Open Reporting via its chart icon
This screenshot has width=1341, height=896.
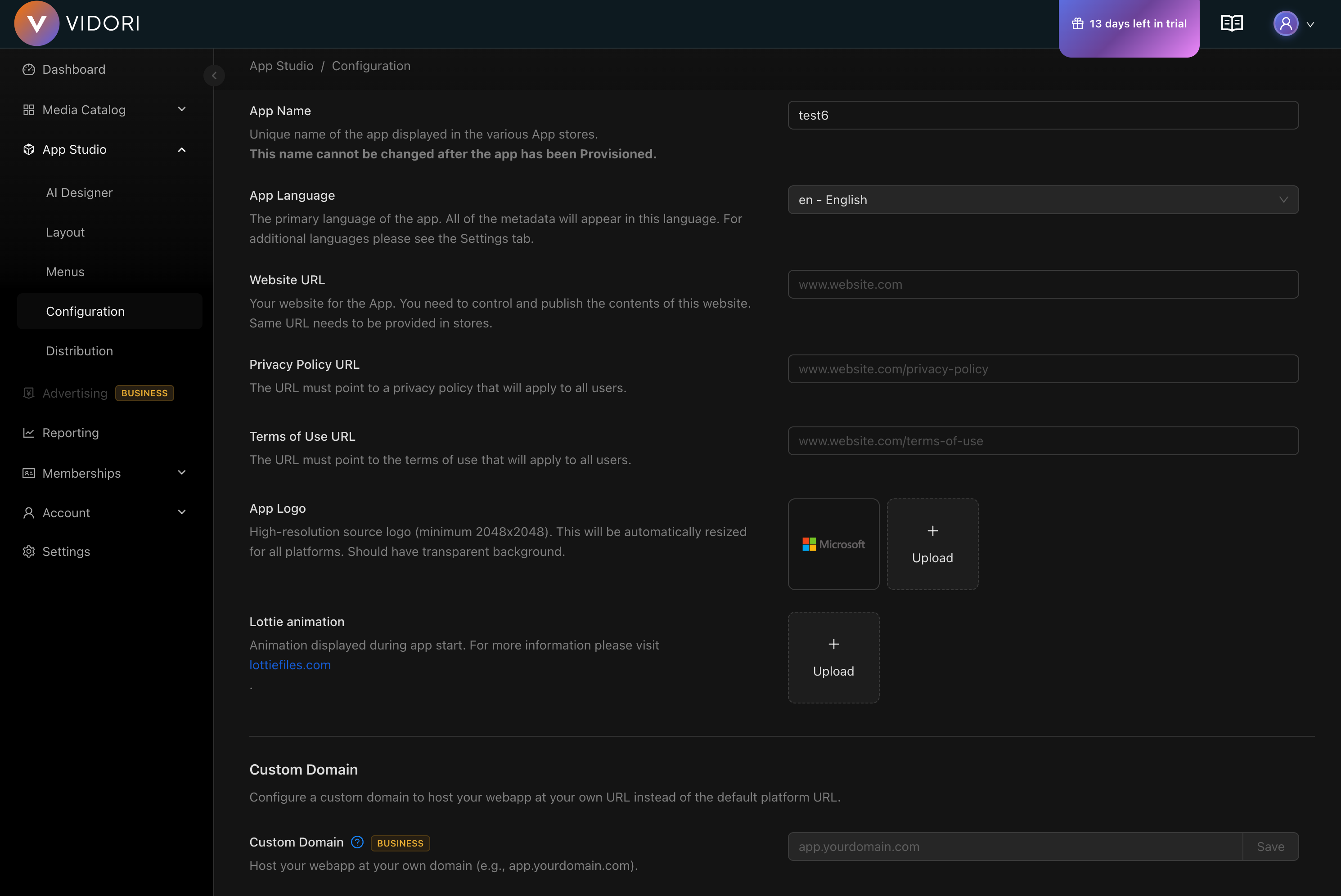(29, 433)
